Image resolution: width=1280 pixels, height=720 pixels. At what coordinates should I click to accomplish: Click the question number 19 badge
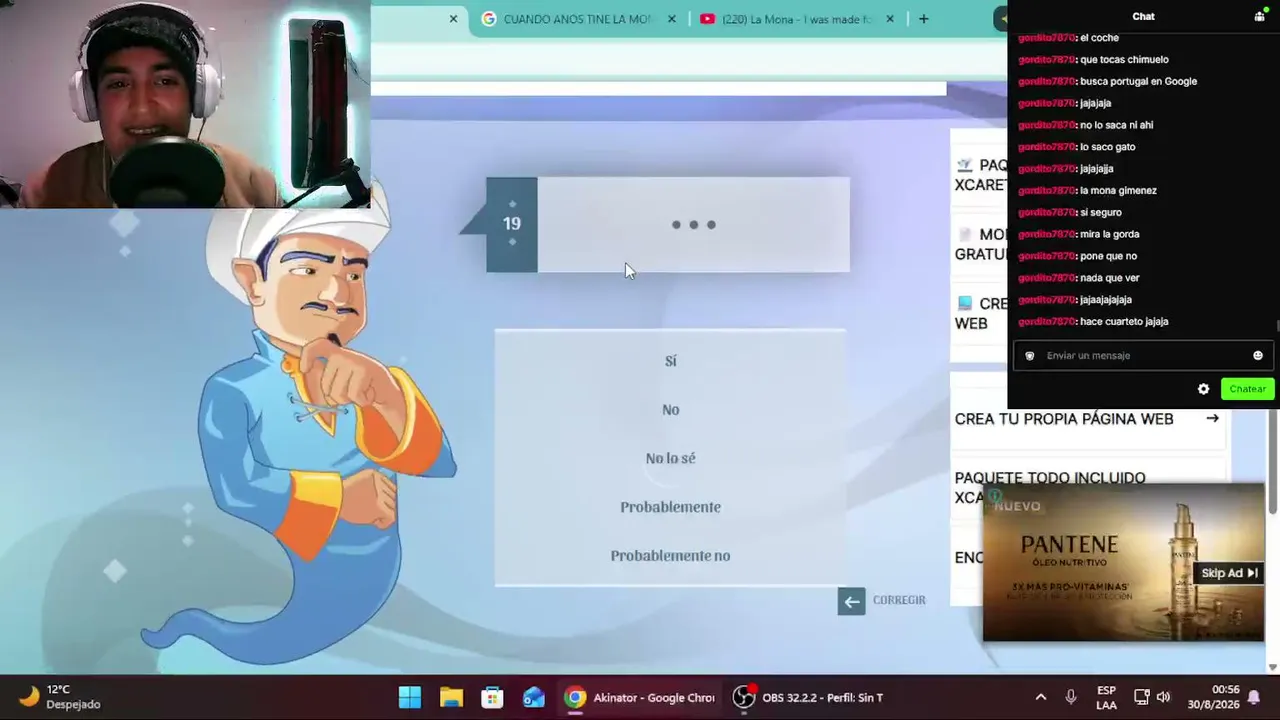click(512, 225)
